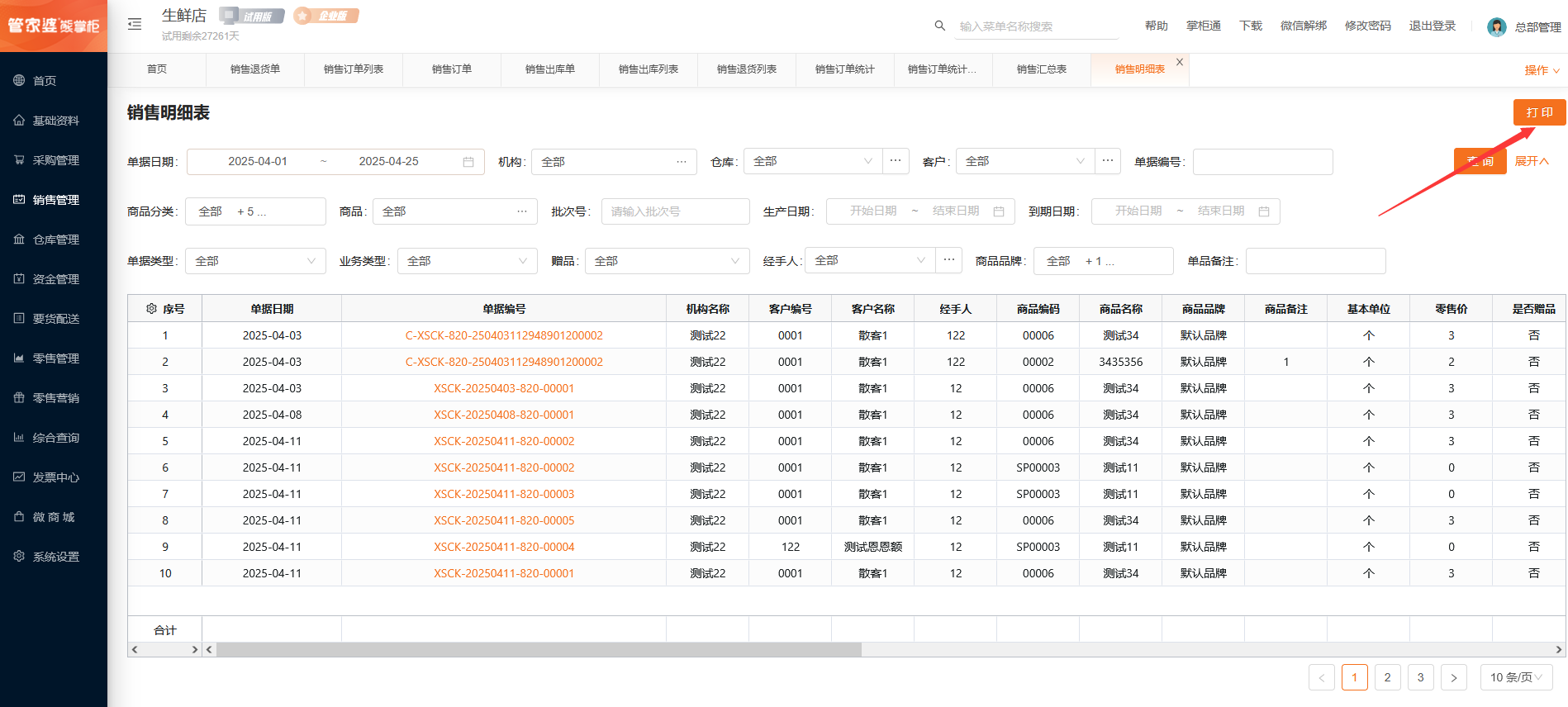Click calendar icon in 单据日期 field

(x=468, y=162)
